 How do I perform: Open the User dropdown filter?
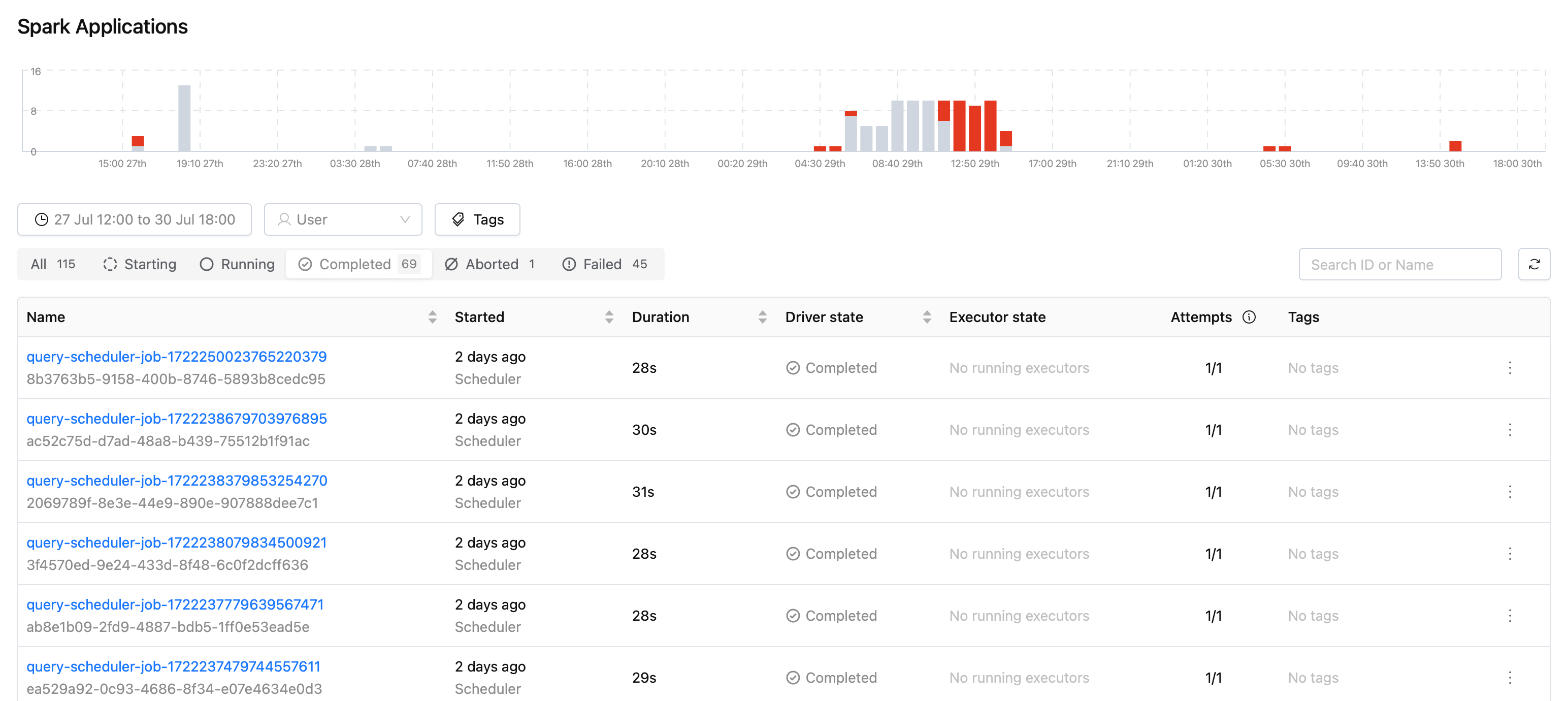click(343, 220)
